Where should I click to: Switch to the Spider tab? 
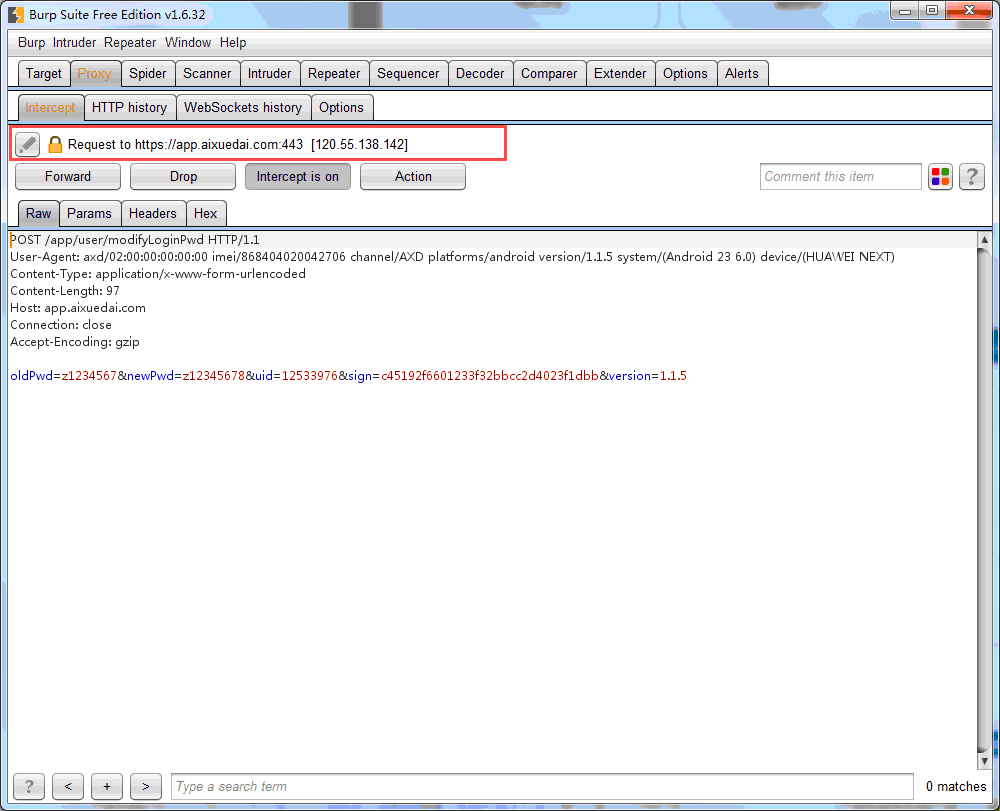pyautogui.click(x=147, y=73)
